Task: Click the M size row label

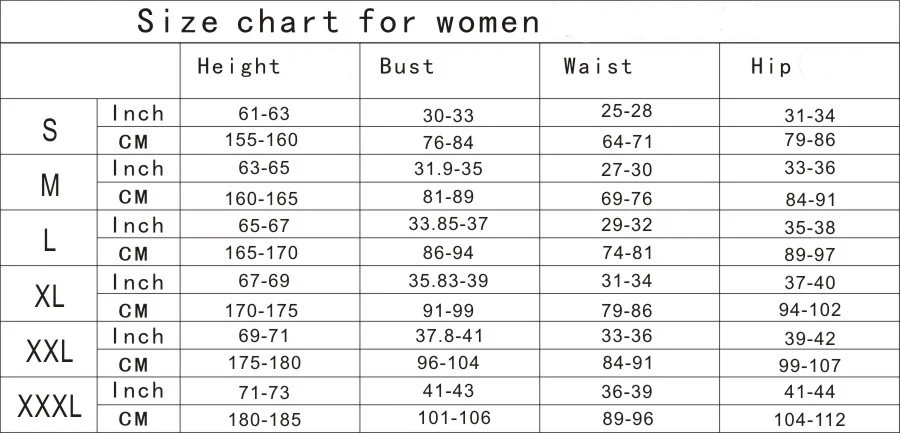Action: (50, 184)
